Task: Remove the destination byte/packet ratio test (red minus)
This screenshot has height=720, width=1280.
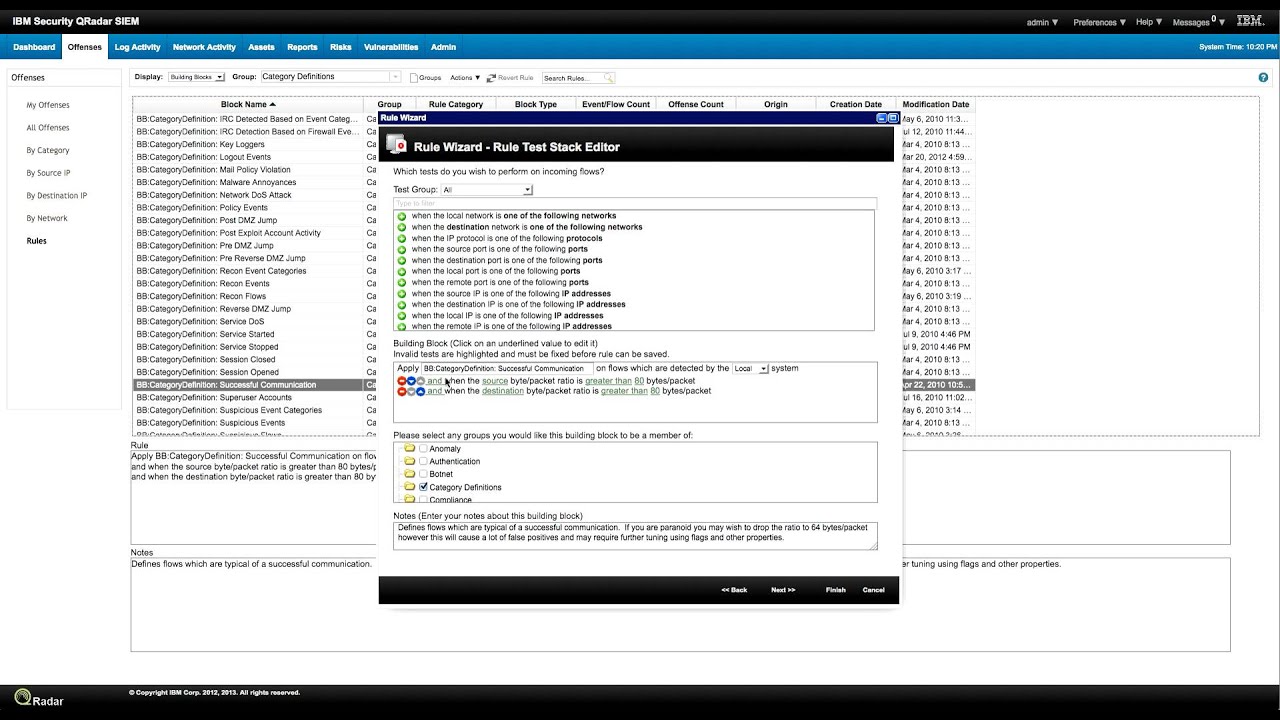Action: (402, 391)
